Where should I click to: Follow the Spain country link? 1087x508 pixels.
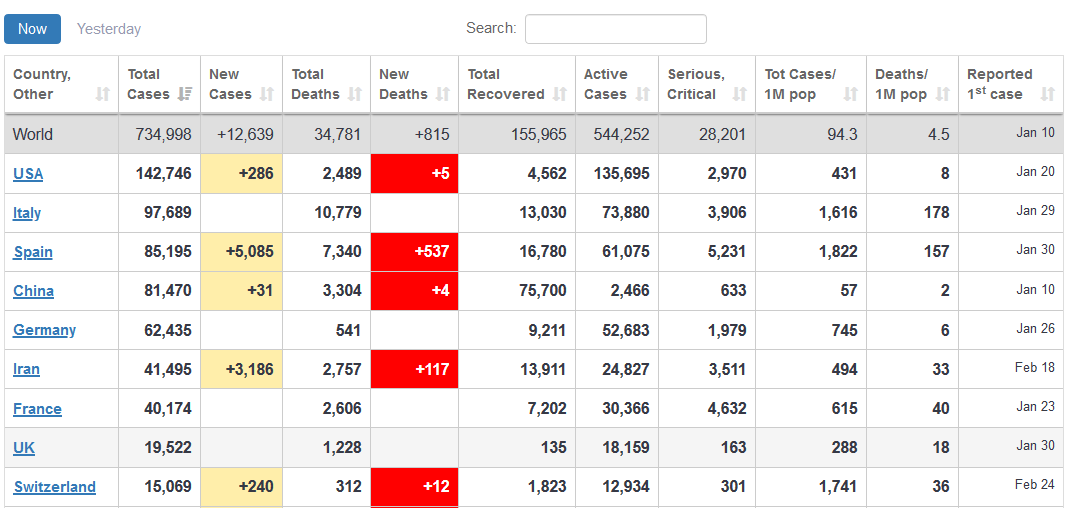click(x=33, y=252)
